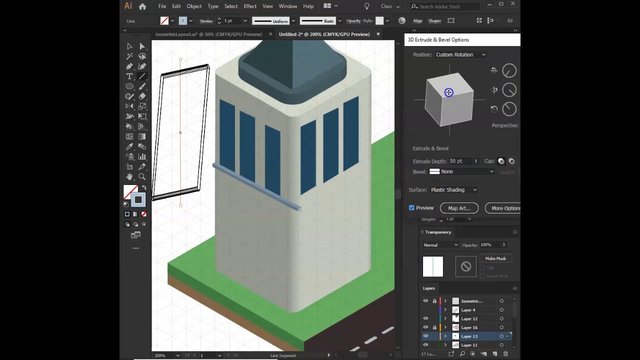Open stroke weight dropdown
Image resolution: width=640 pixels, height=360 pixels.
pos(245,21)
